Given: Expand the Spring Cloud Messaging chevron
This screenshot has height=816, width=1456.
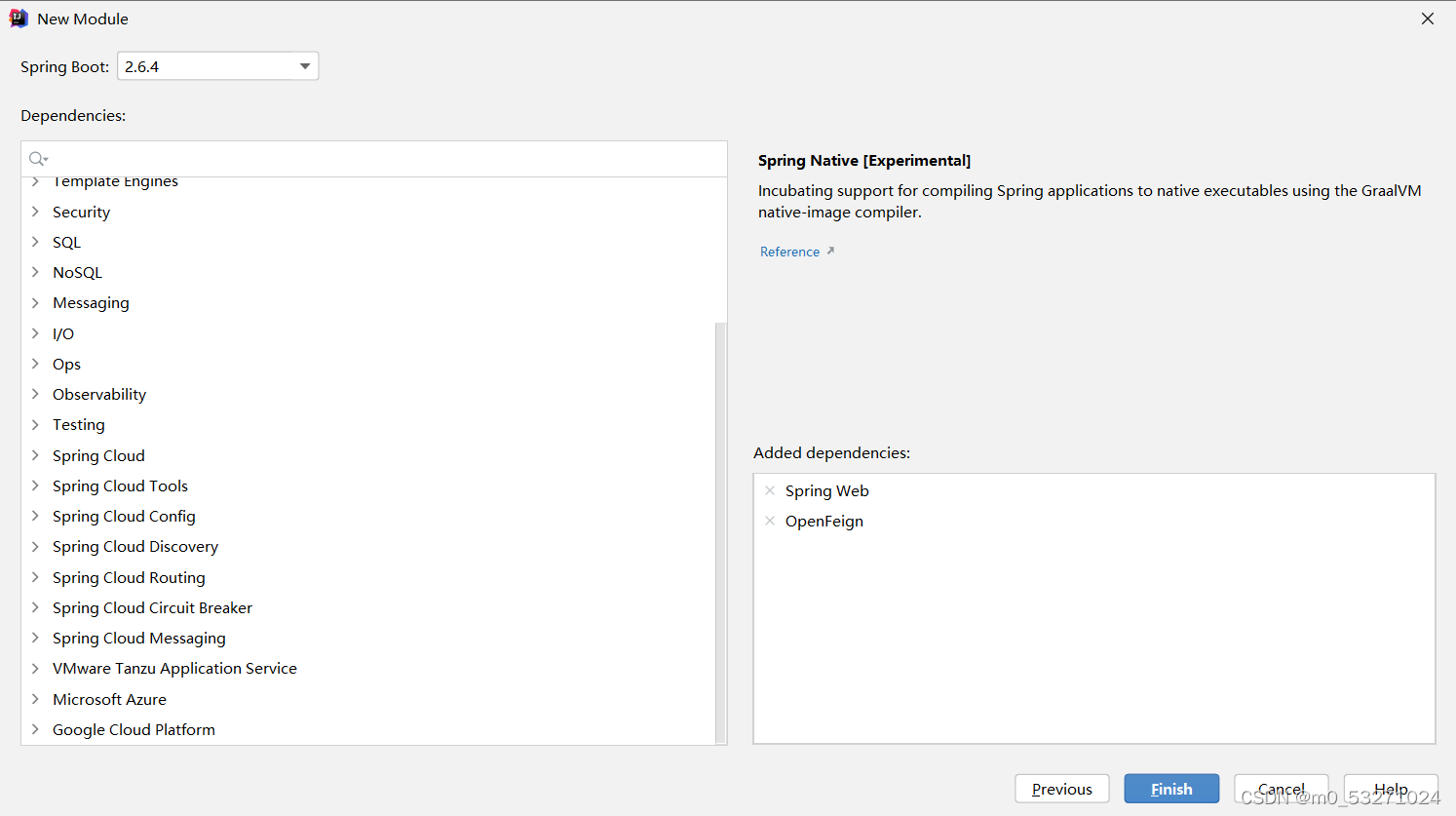Looking at the screenshot, I should [x=35, y=638].
